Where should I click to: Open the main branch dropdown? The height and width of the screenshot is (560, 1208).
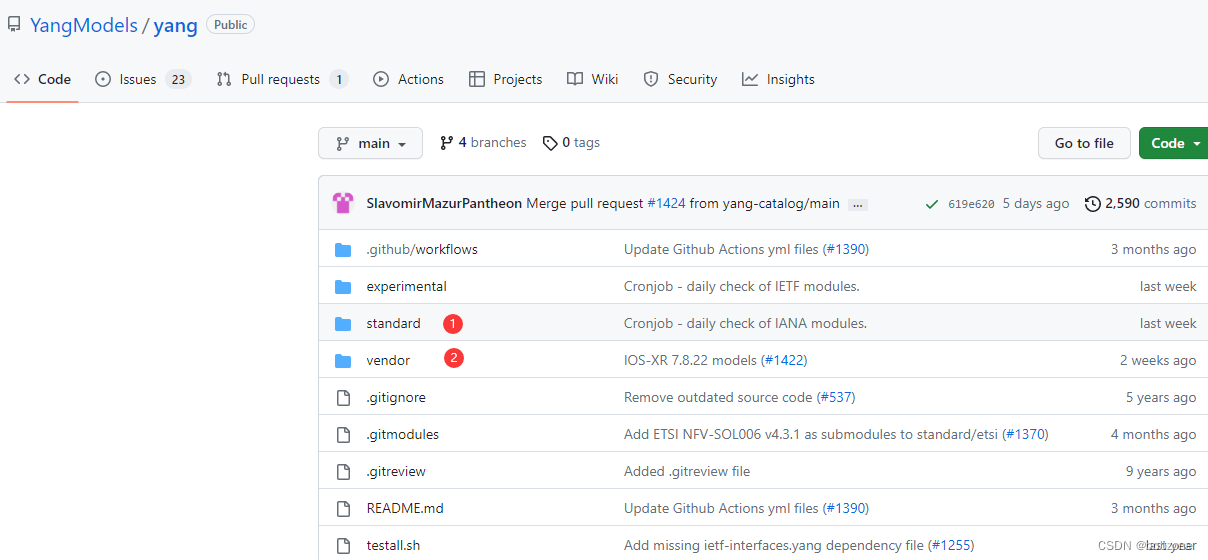[370, 143]
